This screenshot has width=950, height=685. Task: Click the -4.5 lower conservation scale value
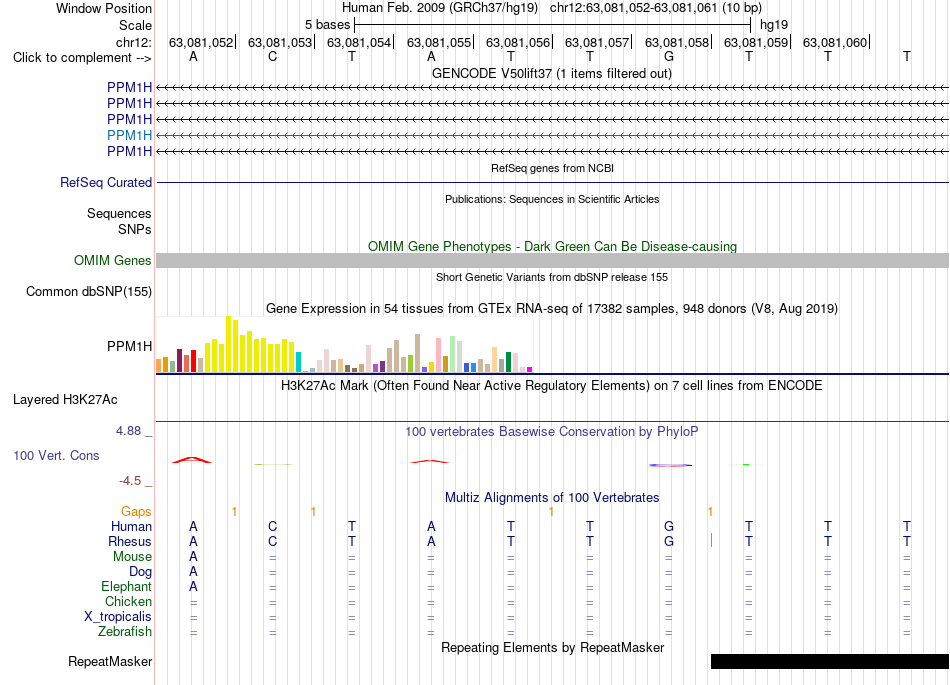pyautogui.click(x=130, y=481)
